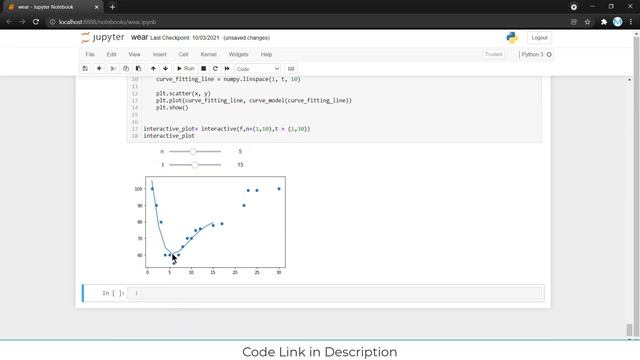Click the t slider handle
The height and width of the screenshot is (360, 640).
pos(195,165)
